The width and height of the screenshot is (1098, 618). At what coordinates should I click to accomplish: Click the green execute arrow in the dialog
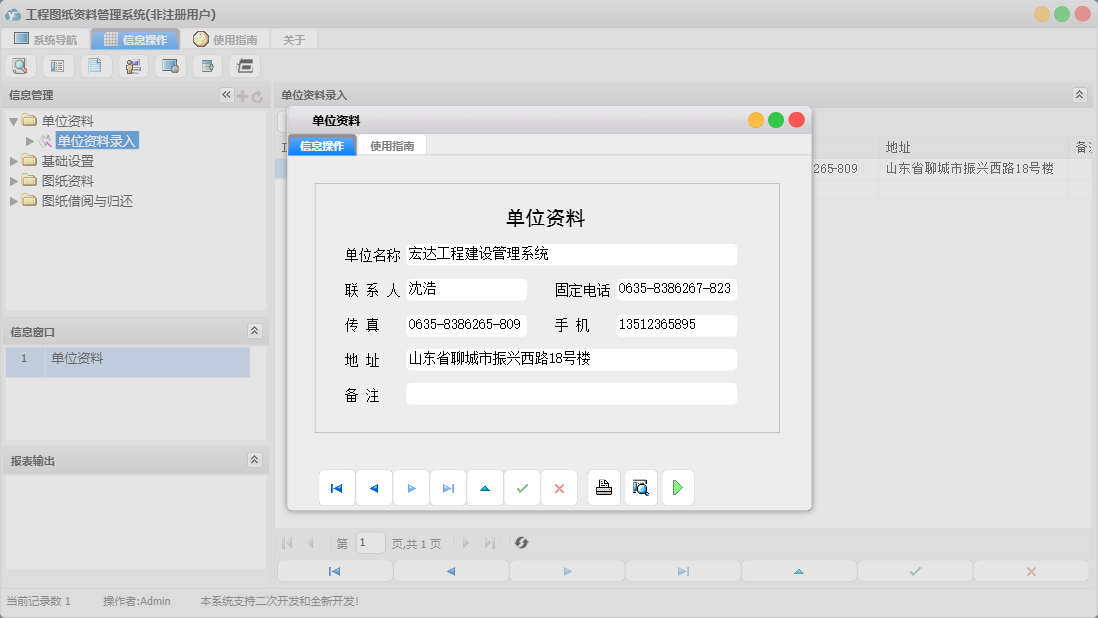[x=678, y=487]
